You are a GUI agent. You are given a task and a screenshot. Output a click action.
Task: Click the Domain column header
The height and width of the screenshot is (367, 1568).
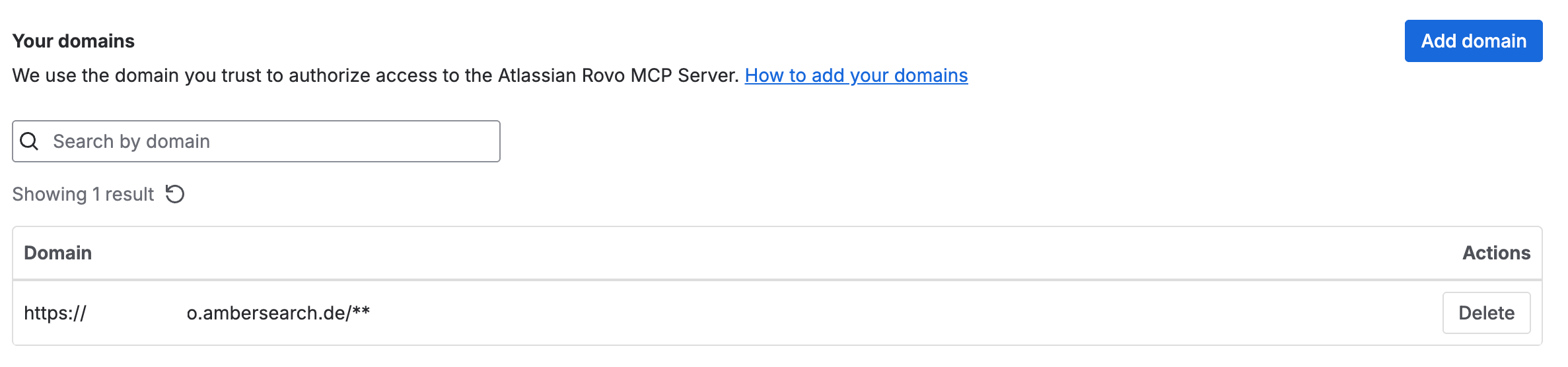(58, 253)
